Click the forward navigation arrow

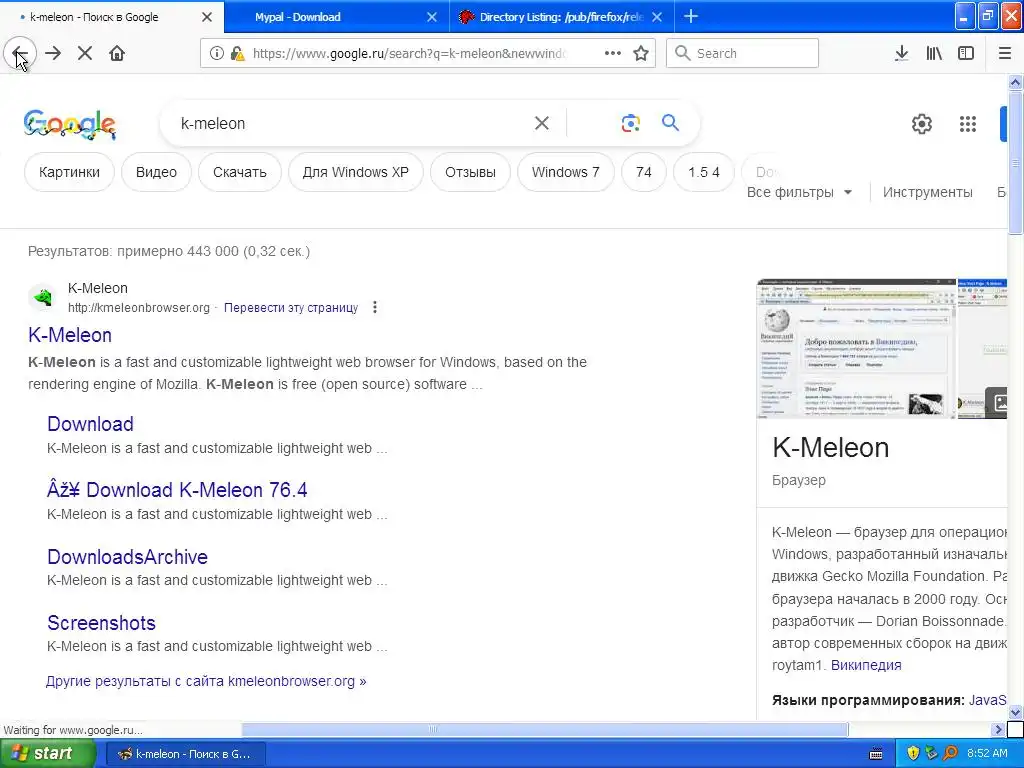coord(53,54)
